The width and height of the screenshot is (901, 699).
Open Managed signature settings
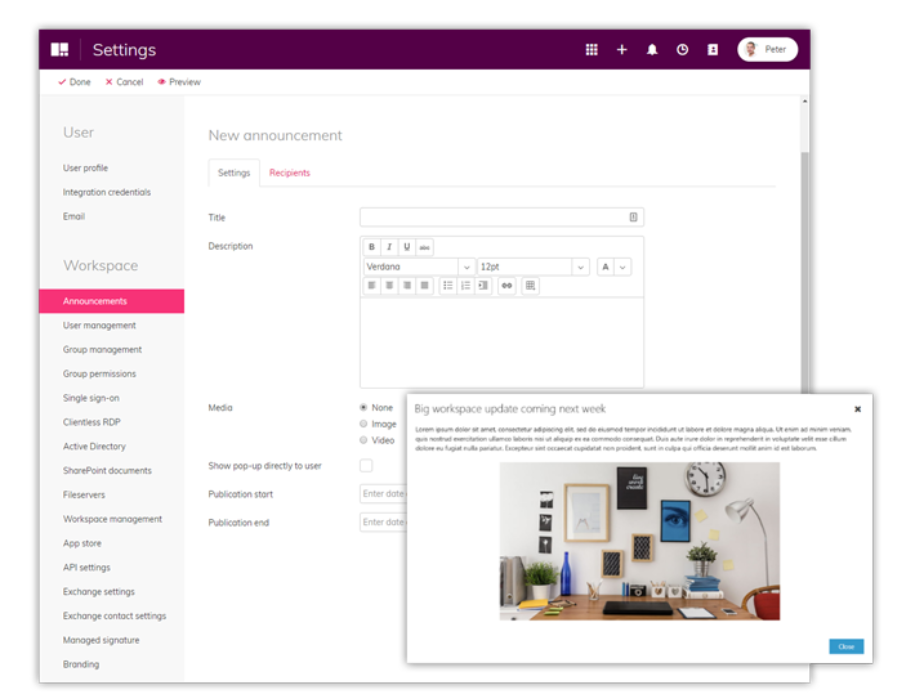tap(101, 640)
